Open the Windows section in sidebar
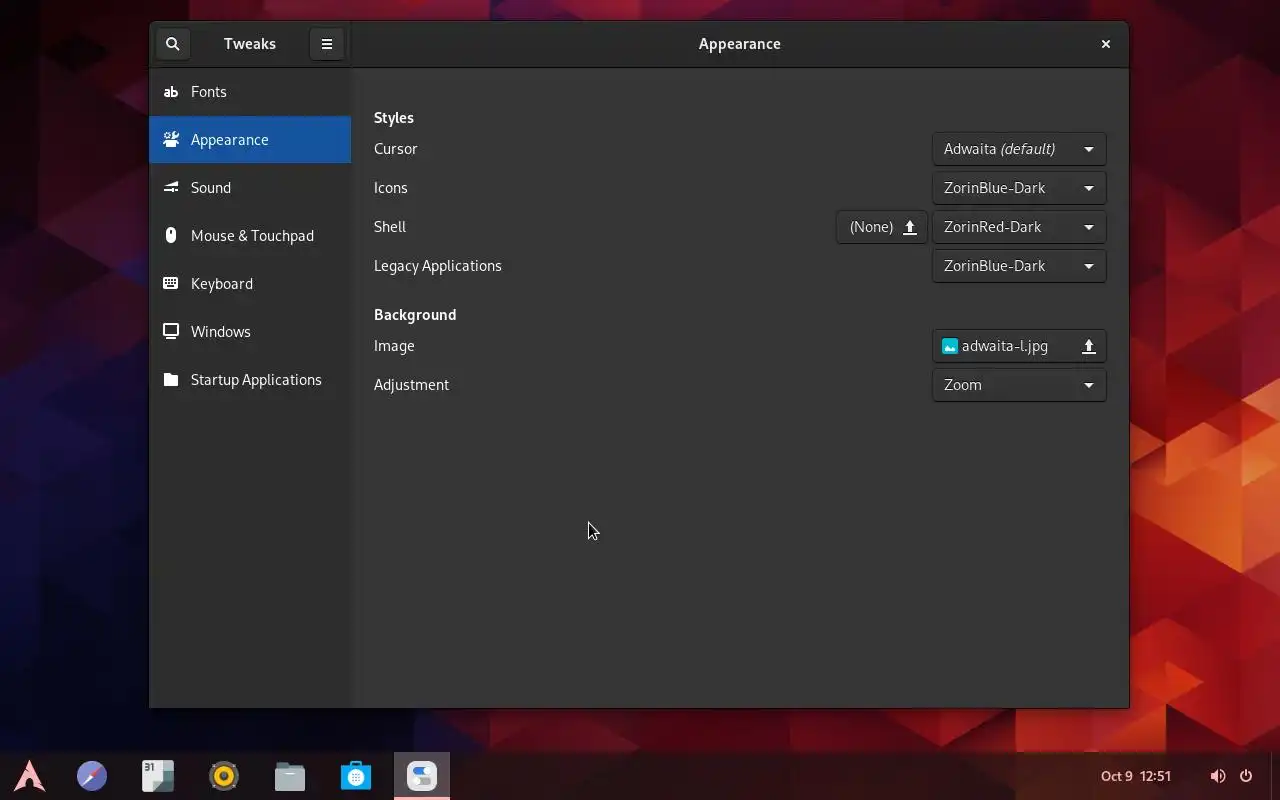The image size is (1280, 800). pos(250,332)
